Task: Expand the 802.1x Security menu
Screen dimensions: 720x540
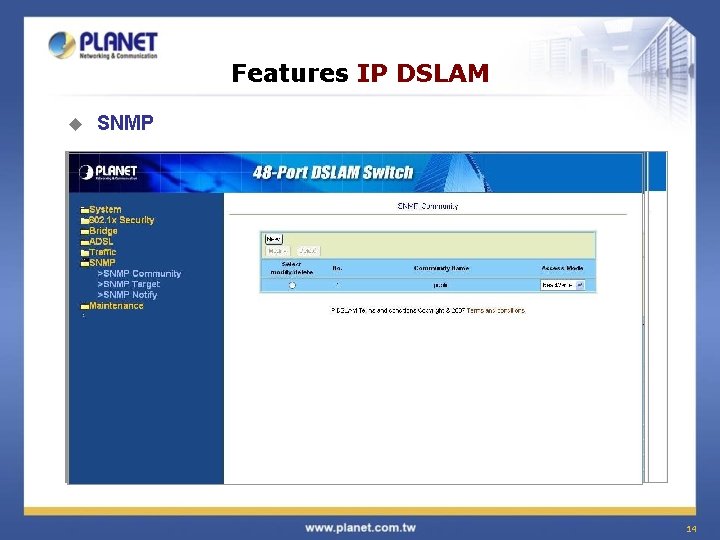Action: (121, 220)
